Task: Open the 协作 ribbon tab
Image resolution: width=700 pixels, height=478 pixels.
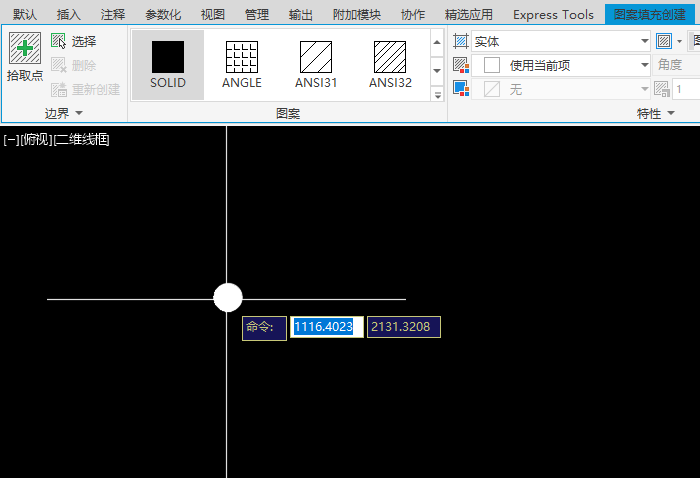Action: [x=412, y=15]
